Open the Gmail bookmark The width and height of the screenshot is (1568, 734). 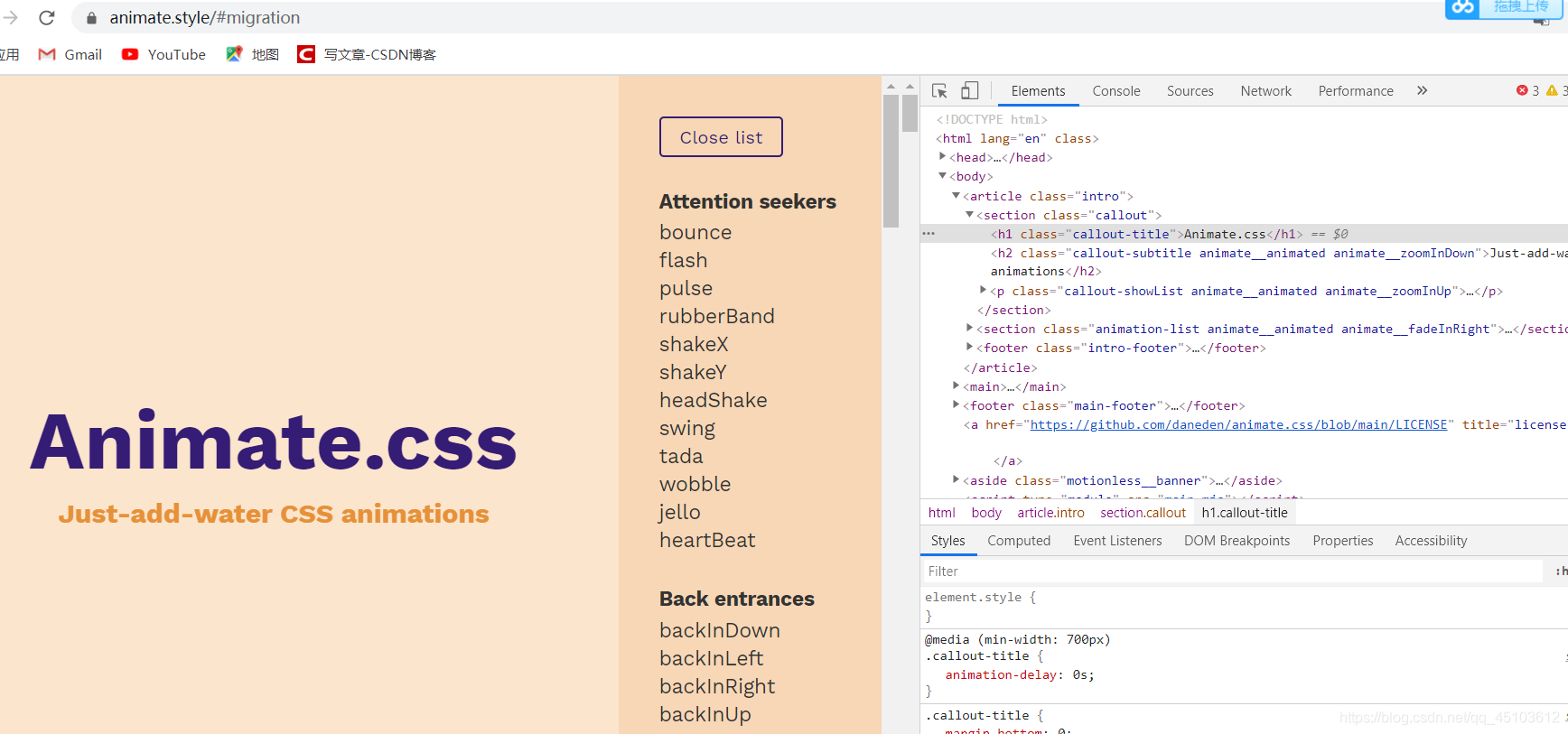(70, 54)
